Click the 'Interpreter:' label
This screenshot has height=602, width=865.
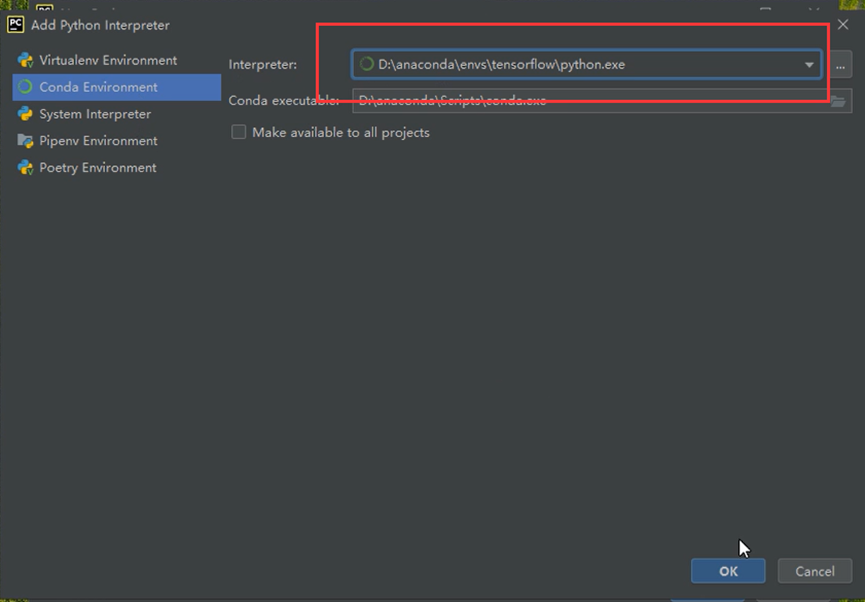pyautogui.click(x=263, y=65)
